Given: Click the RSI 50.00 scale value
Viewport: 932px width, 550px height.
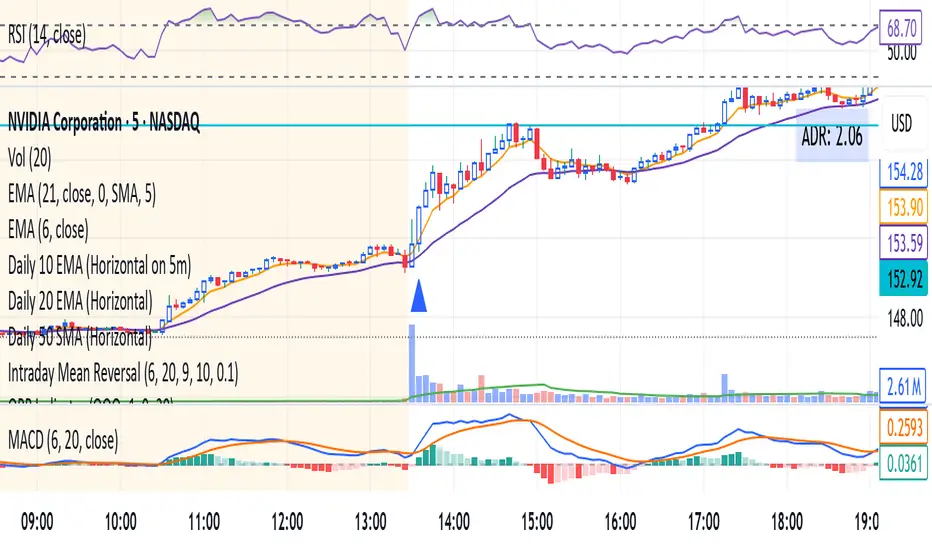Looking at the screenshot, I should (902, 54).
